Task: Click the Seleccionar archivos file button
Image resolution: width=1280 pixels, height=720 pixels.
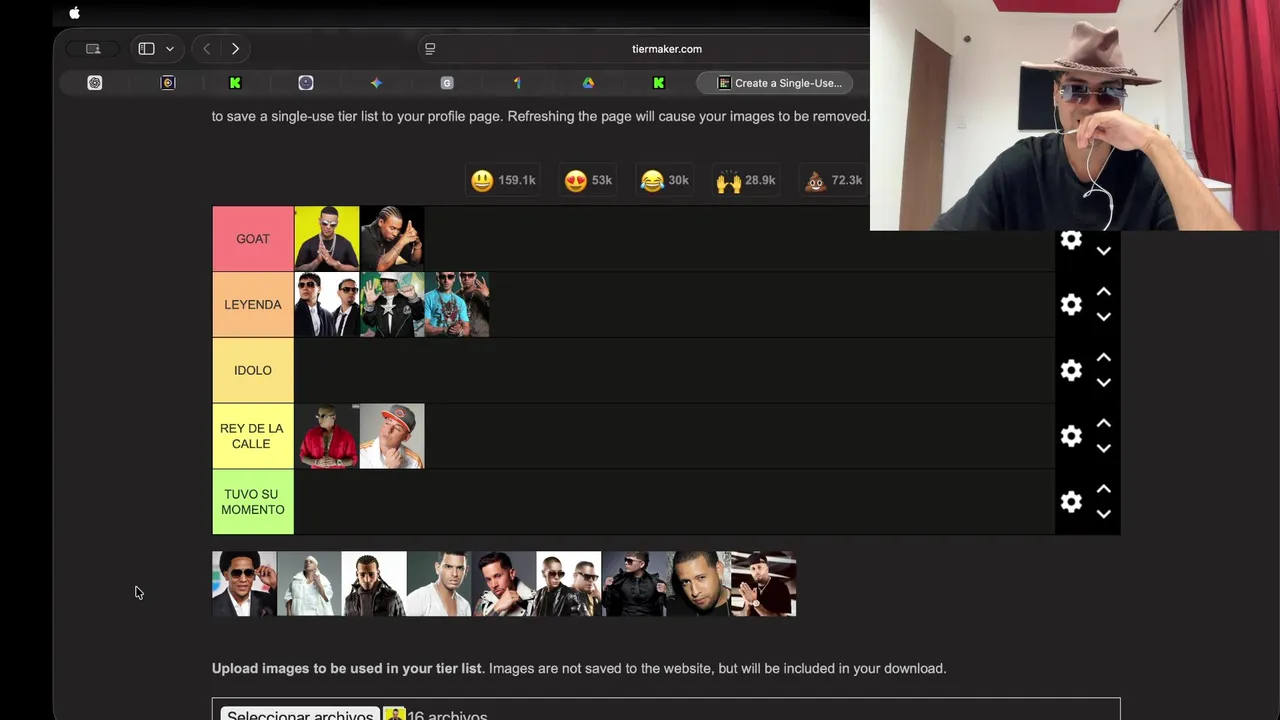Action: [x=300, y=715]
